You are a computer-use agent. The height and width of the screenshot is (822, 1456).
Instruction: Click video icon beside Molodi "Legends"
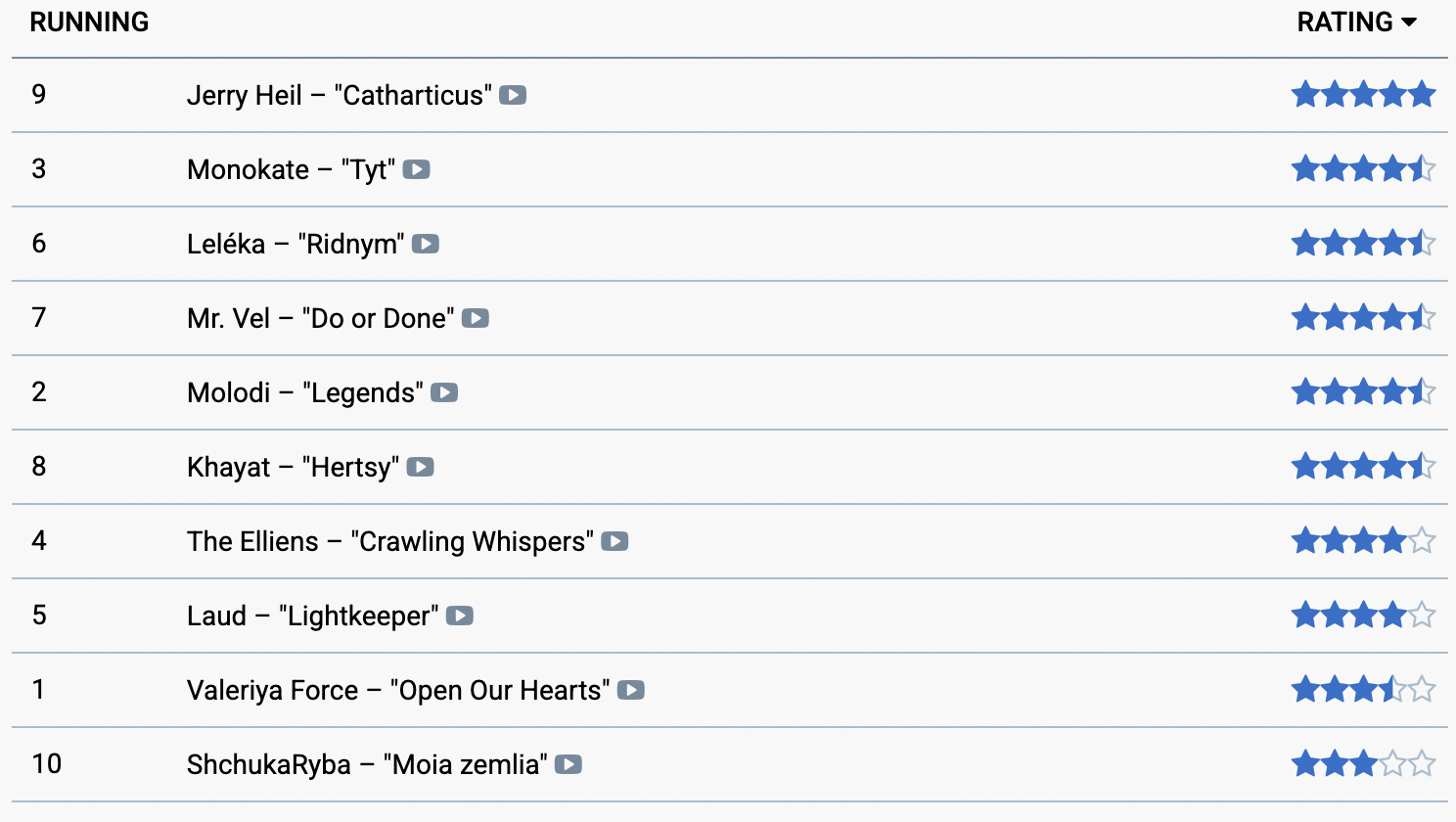pyautogui.click(x=444, y=392)
